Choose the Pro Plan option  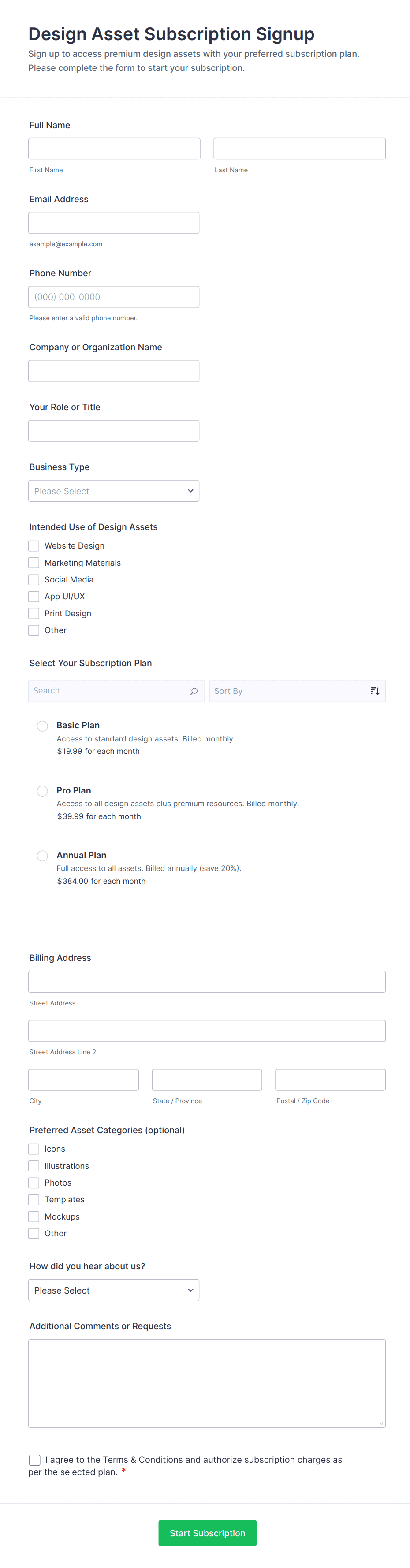point(43,791)
